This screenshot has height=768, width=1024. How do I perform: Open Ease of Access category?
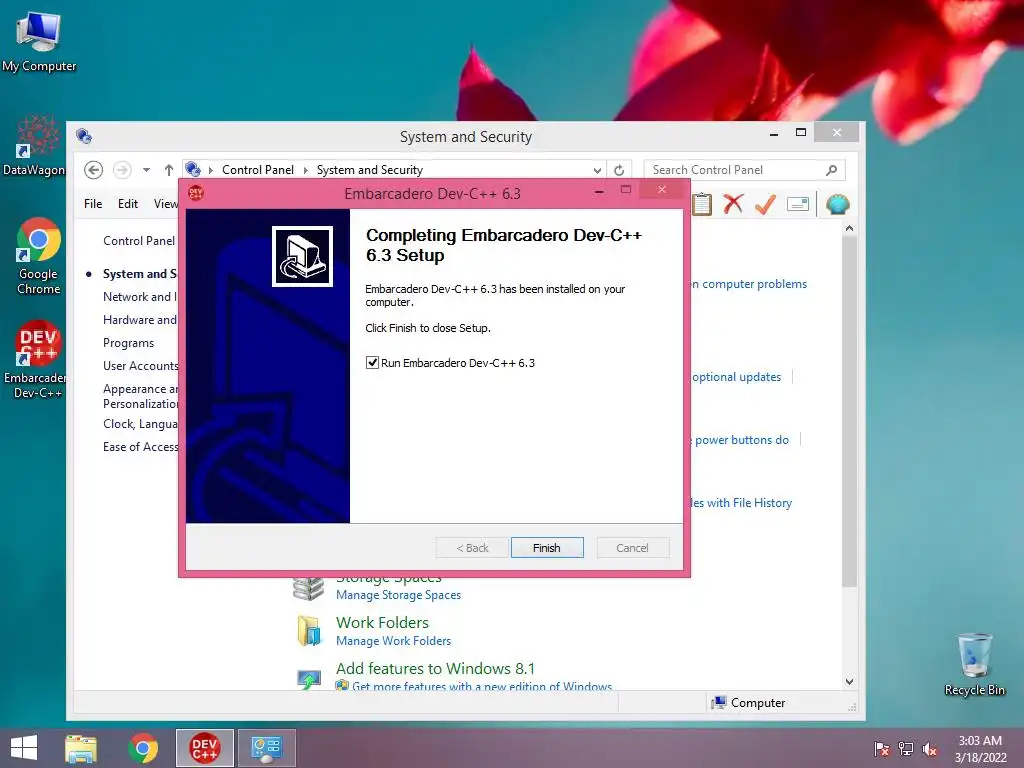[x=140, y=447]
